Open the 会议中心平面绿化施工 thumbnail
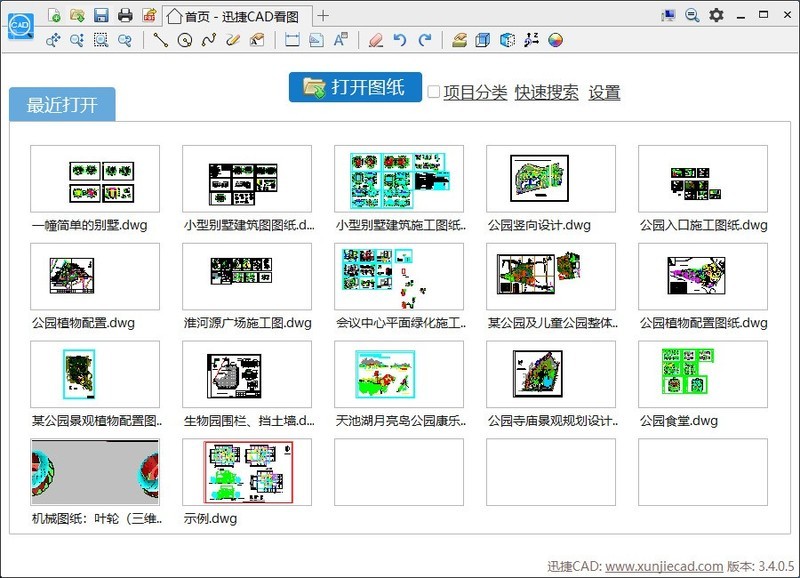Screen dimensions: 800x578 pos(399,277)
